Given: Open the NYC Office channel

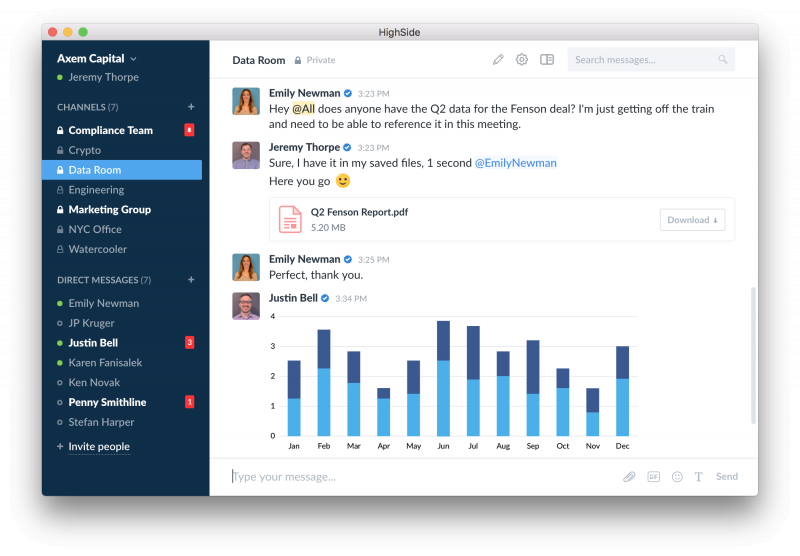Looking at the screenshot, I should click(121, 230).
